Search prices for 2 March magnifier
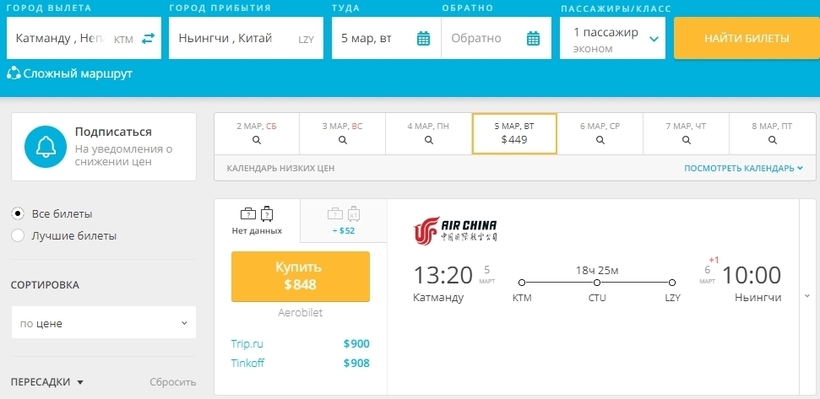Screen dimensions: 820x399 pos(256,140)
